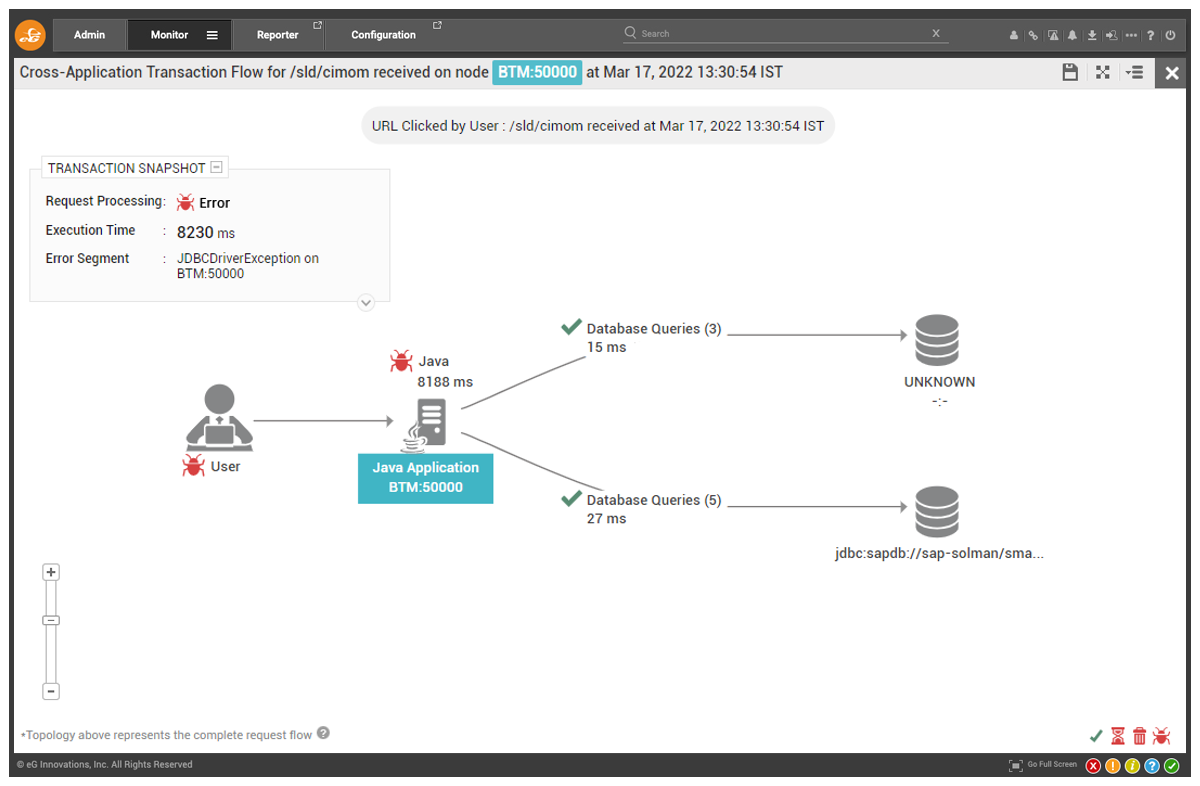Click the download icon in header
This screenshot has height=786, width=1200.
[1092, 35]
